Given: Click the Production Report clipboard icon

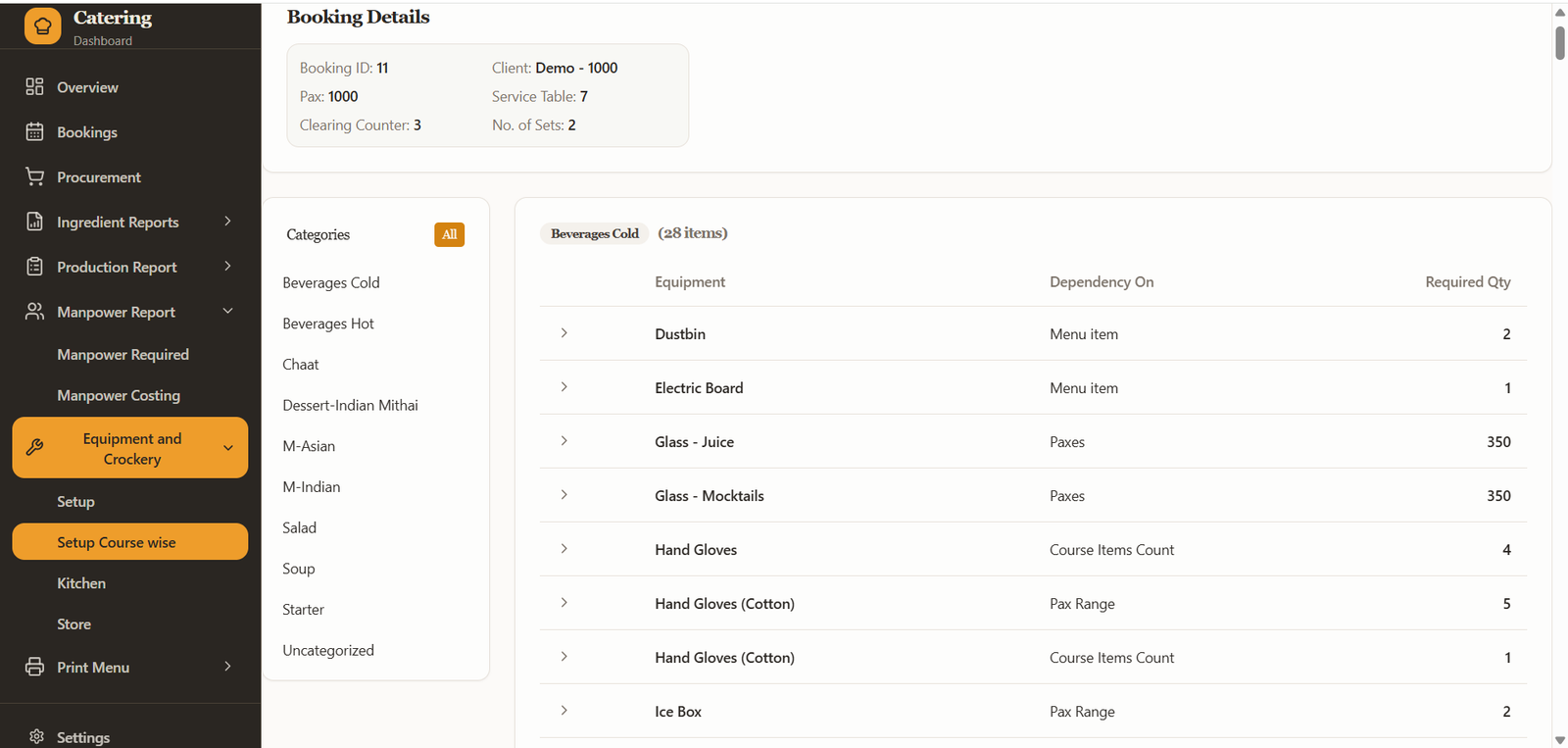Looking at the screenshot, I should (x=35, y=267).
